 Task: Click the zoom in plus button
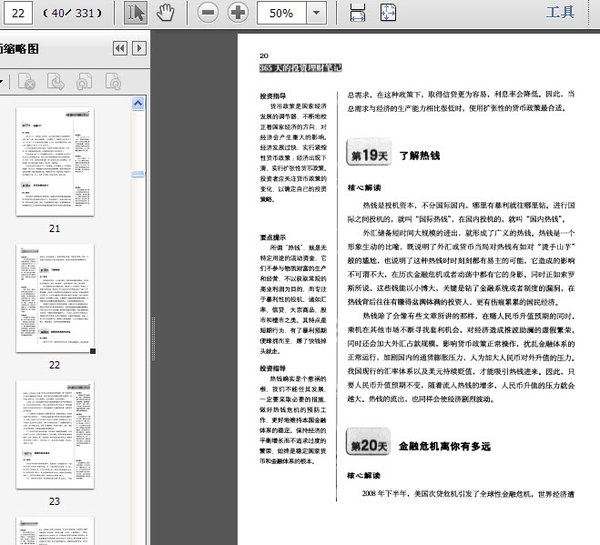[x=237, y=13]
